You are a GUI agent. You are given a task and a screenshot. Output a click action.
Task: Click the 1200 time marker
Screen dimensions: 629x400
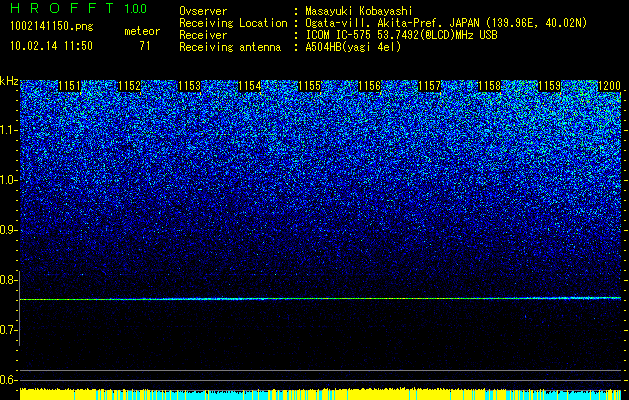click(x=609, y=86)
